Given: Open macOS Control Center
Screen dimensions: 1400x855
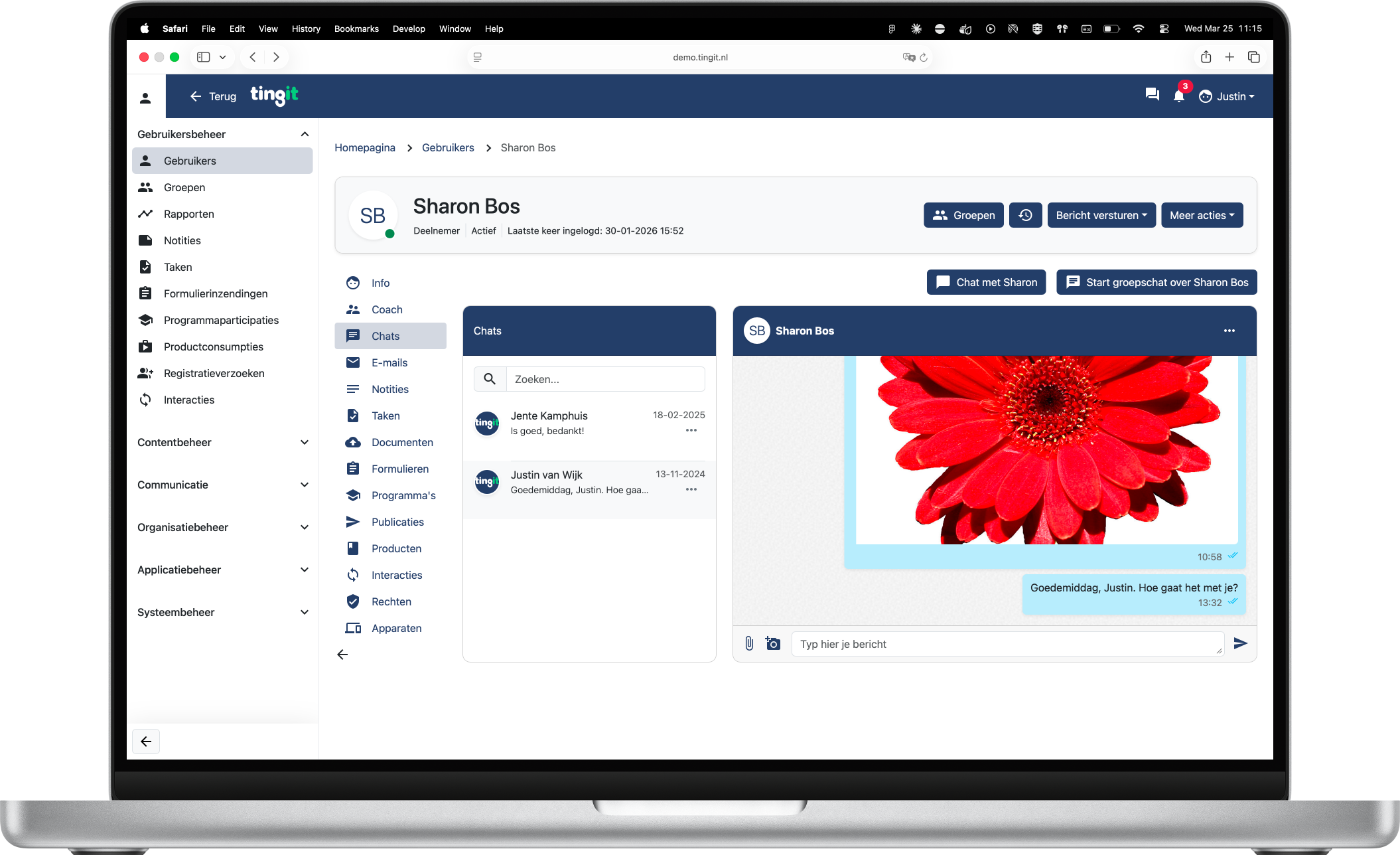Looking at the screenshot, I should click(x=1164, y=29).
